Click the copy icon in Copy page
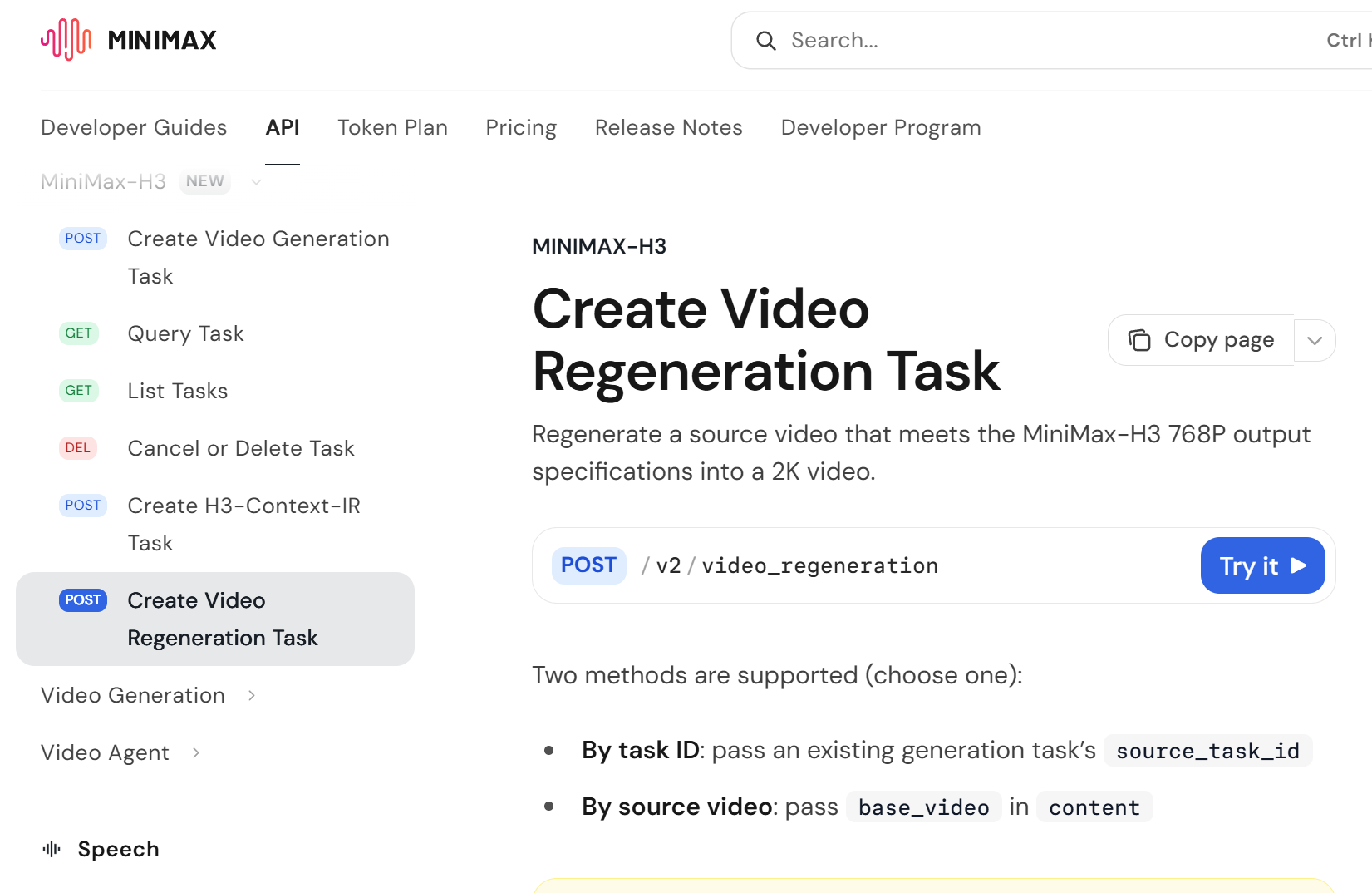 click(1139, 340)
